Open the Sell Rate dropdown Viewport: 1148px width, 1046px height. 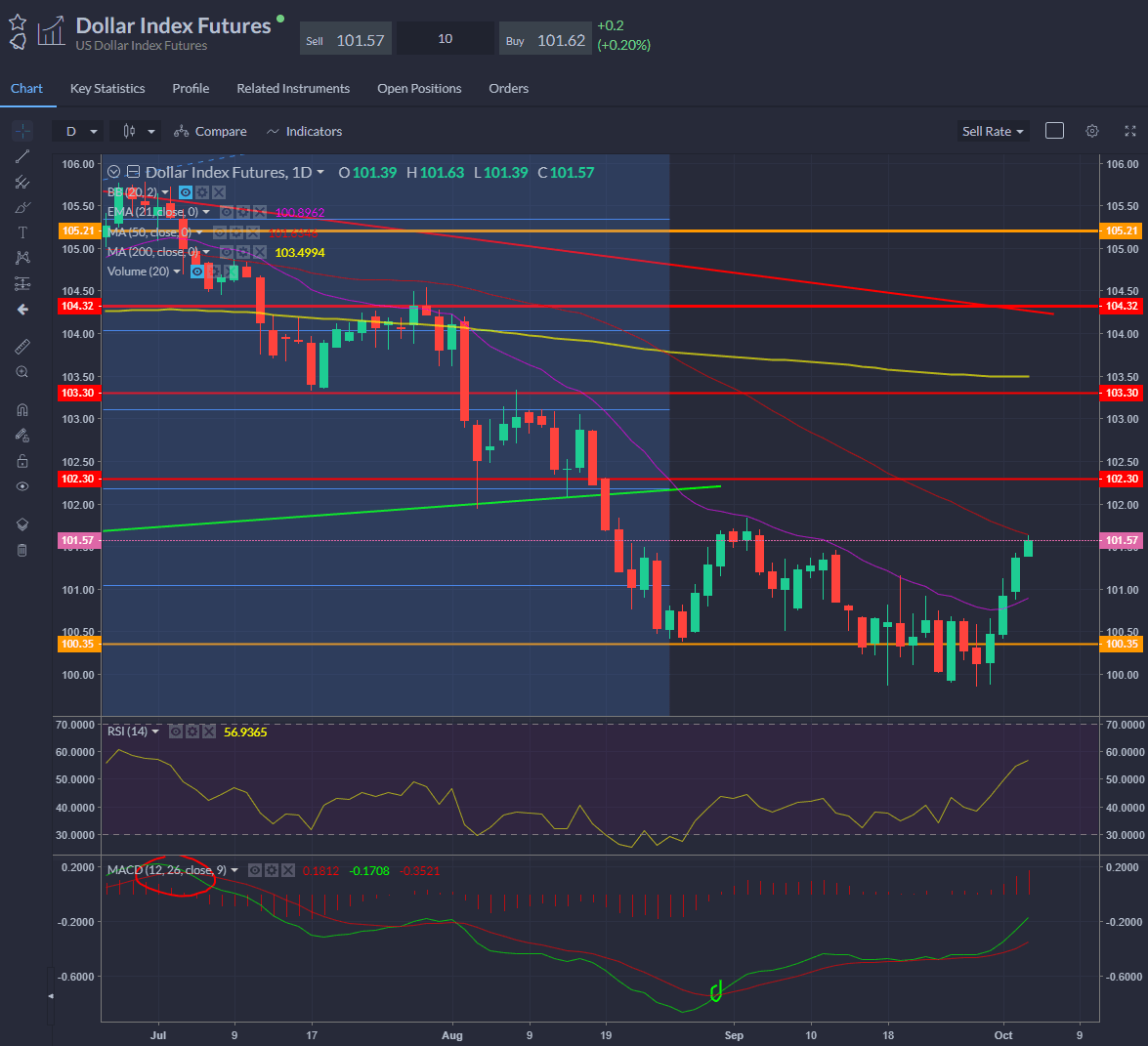tap(994, 131)
